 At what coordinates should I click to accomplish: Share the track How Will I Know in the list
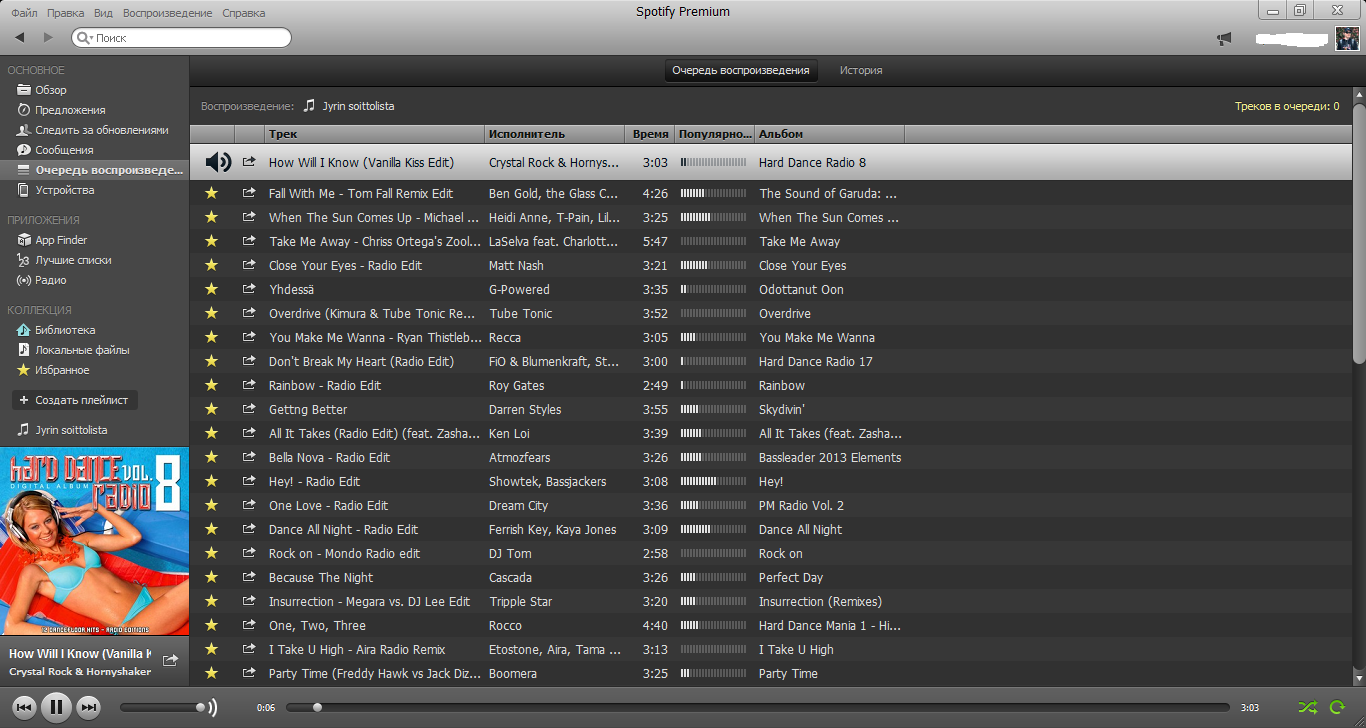tap(249, 162)
